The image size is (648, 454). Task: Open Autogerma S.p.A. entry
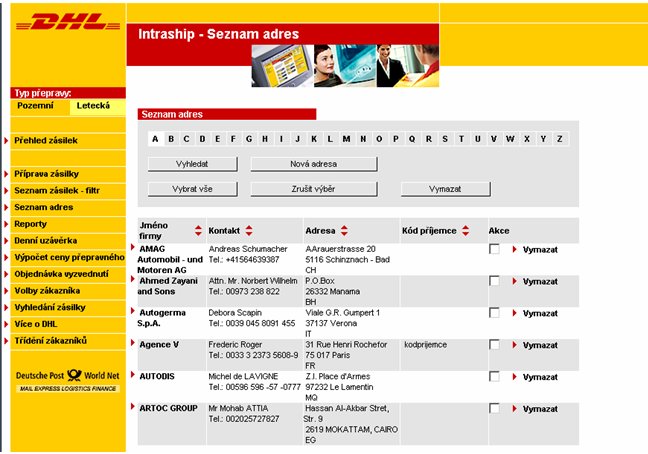(162, 318)
